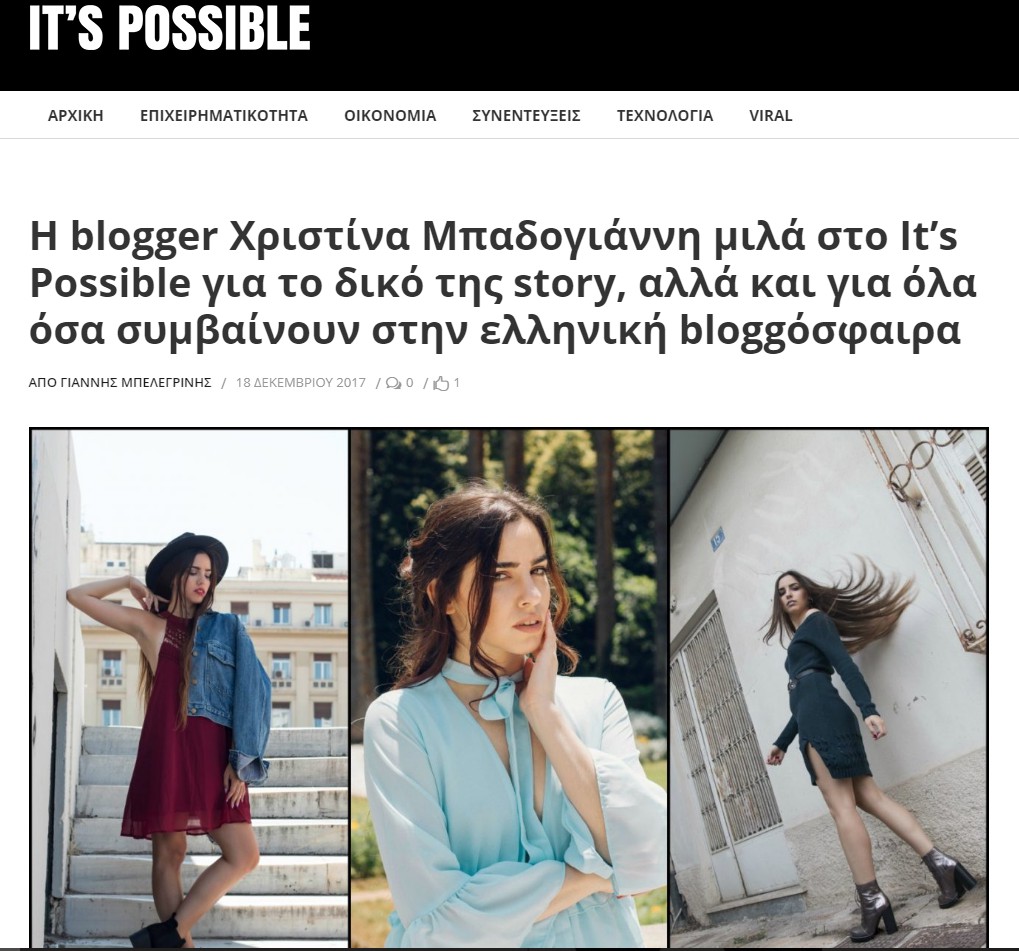The image size is (1019, 951).
Task: Open the ΕΠΙΧΕΙΡΗΜΑΤΙΚΟΤΗΤΑ section
Action: coord(224,116)
